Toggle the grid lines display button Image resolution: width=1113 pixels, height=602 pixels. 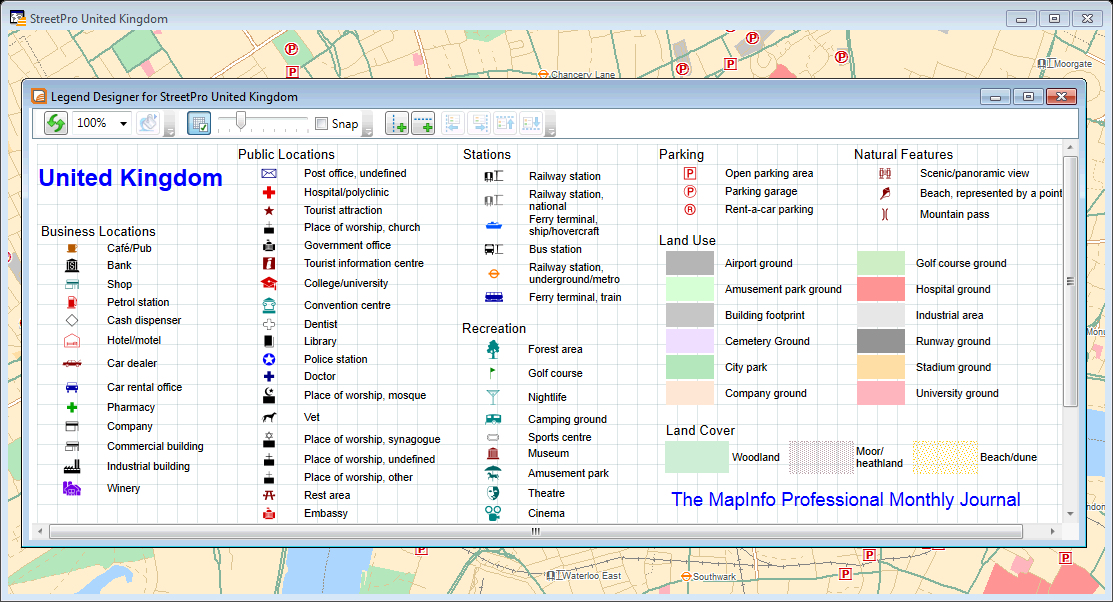199,124
